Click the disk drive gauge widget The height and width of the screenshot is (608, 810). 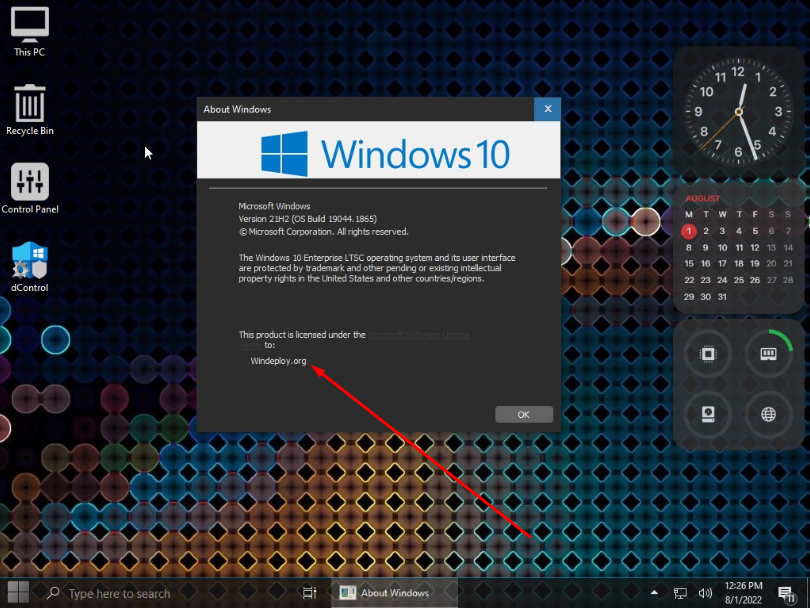[708, 414]
